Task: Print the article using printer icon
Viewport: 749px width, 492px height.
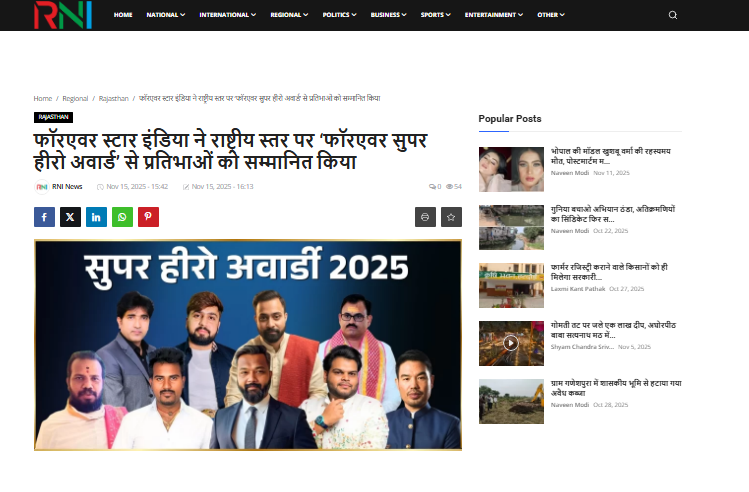Action: pos(425,217)
